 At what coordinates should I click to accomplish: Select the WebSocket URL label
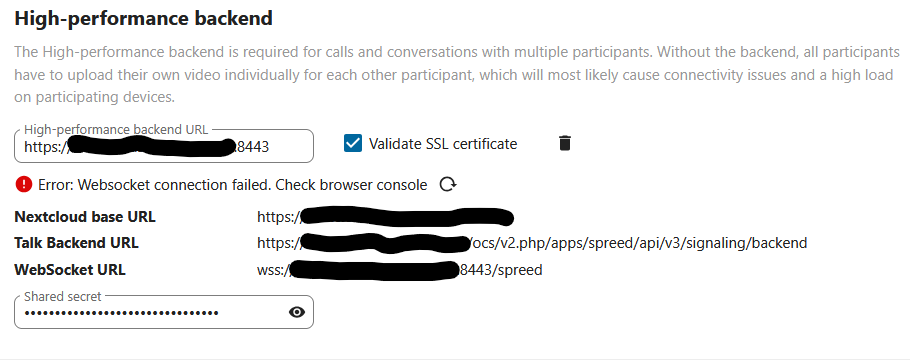[70, 270]
